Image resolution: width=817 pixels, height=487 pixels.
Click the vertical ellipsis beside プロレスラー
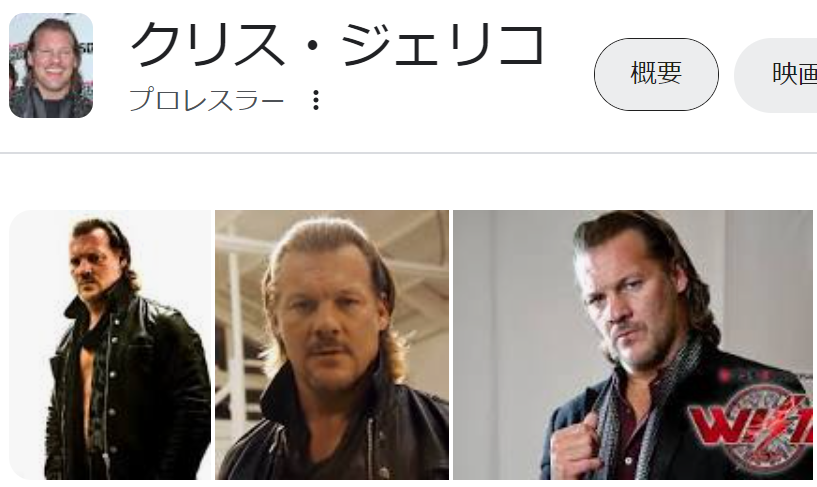tap(316, 100)
